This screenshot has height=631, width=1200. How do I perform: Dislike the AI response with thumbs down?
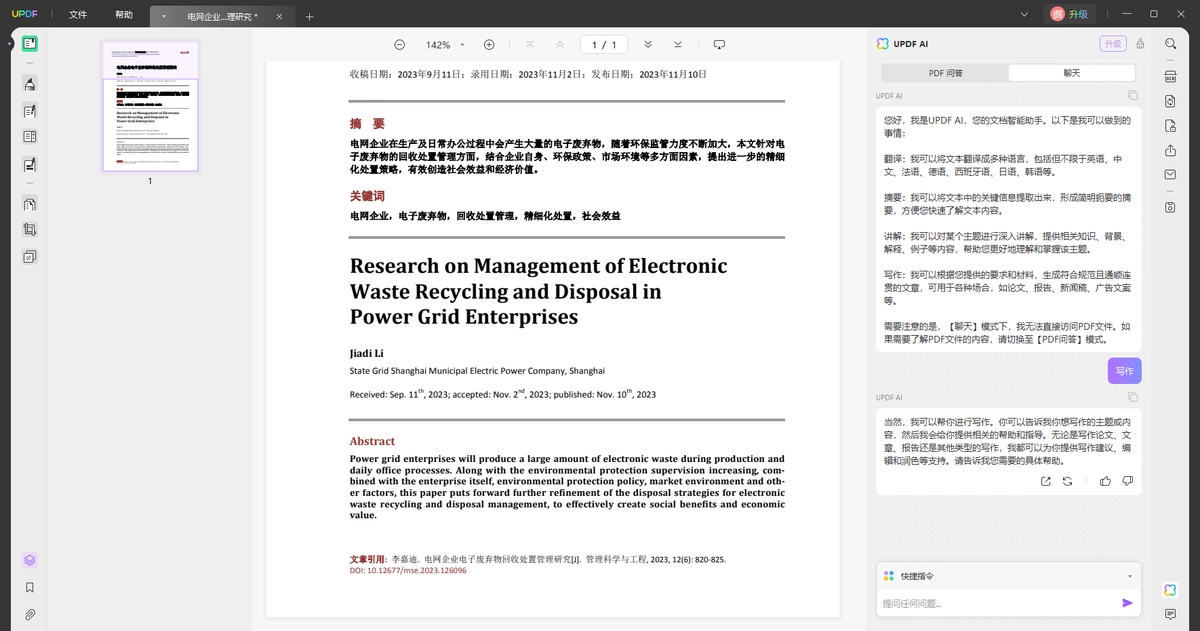[1128, 481]
